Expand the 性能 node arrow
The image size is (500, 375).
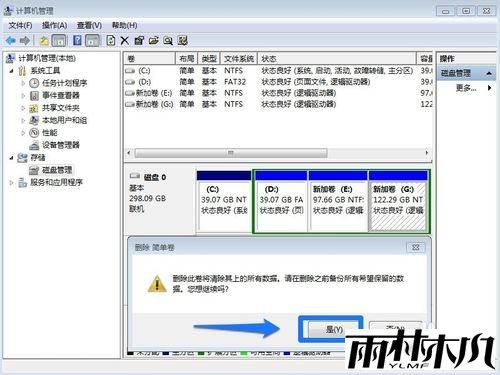point(23,133)
